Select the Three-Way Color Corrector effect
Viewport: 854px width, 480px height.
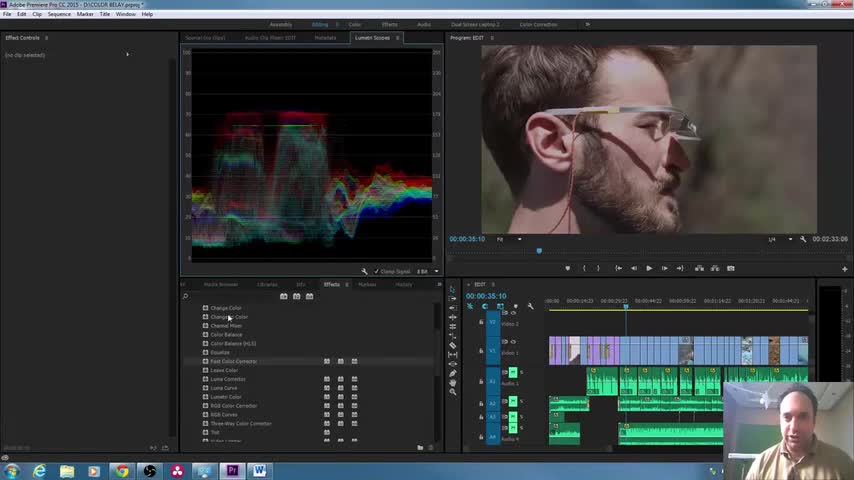241,423
